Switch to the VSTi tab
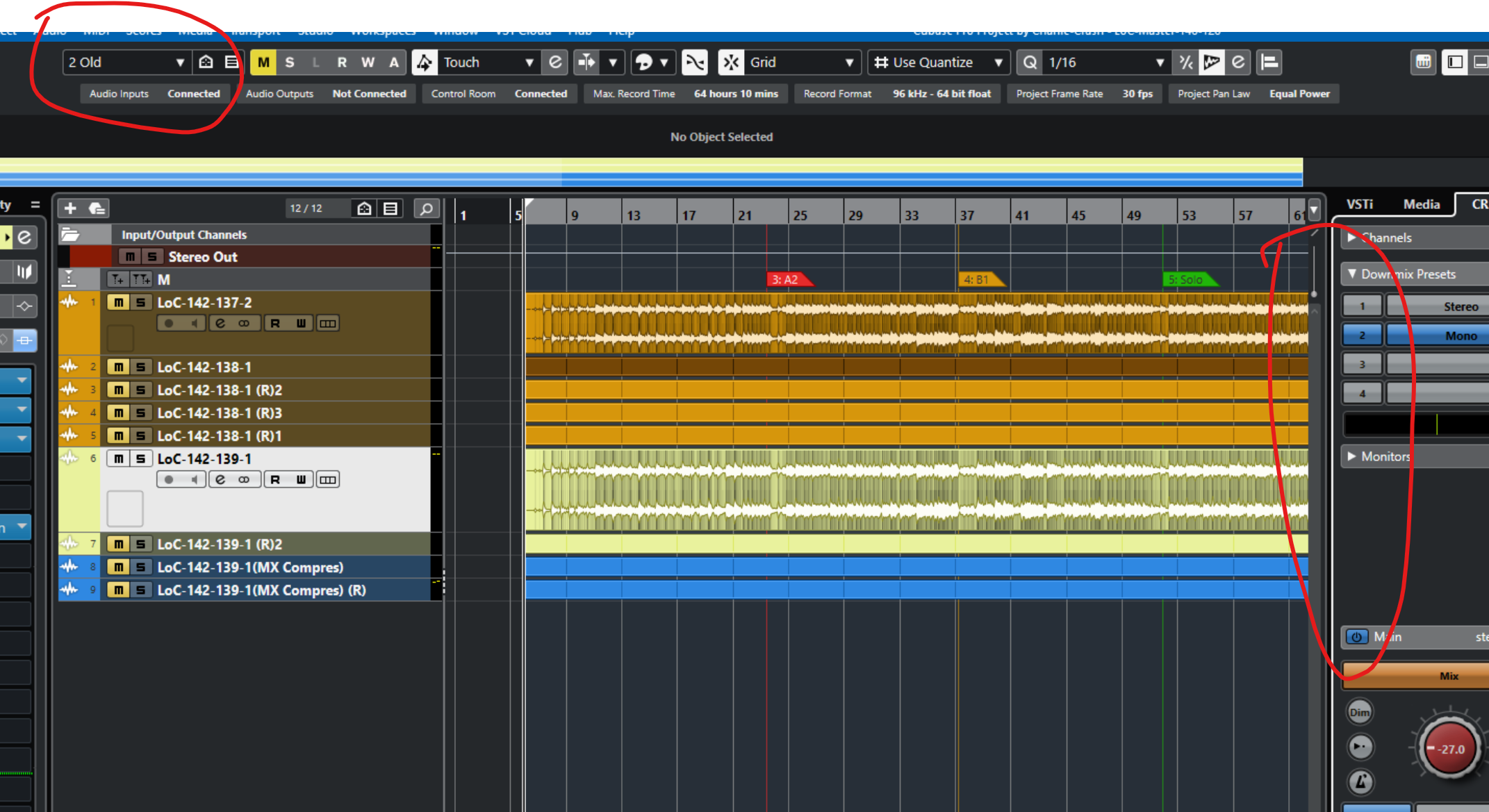The height and width of the screenshot is (812, 1489). pos(1359,204)
